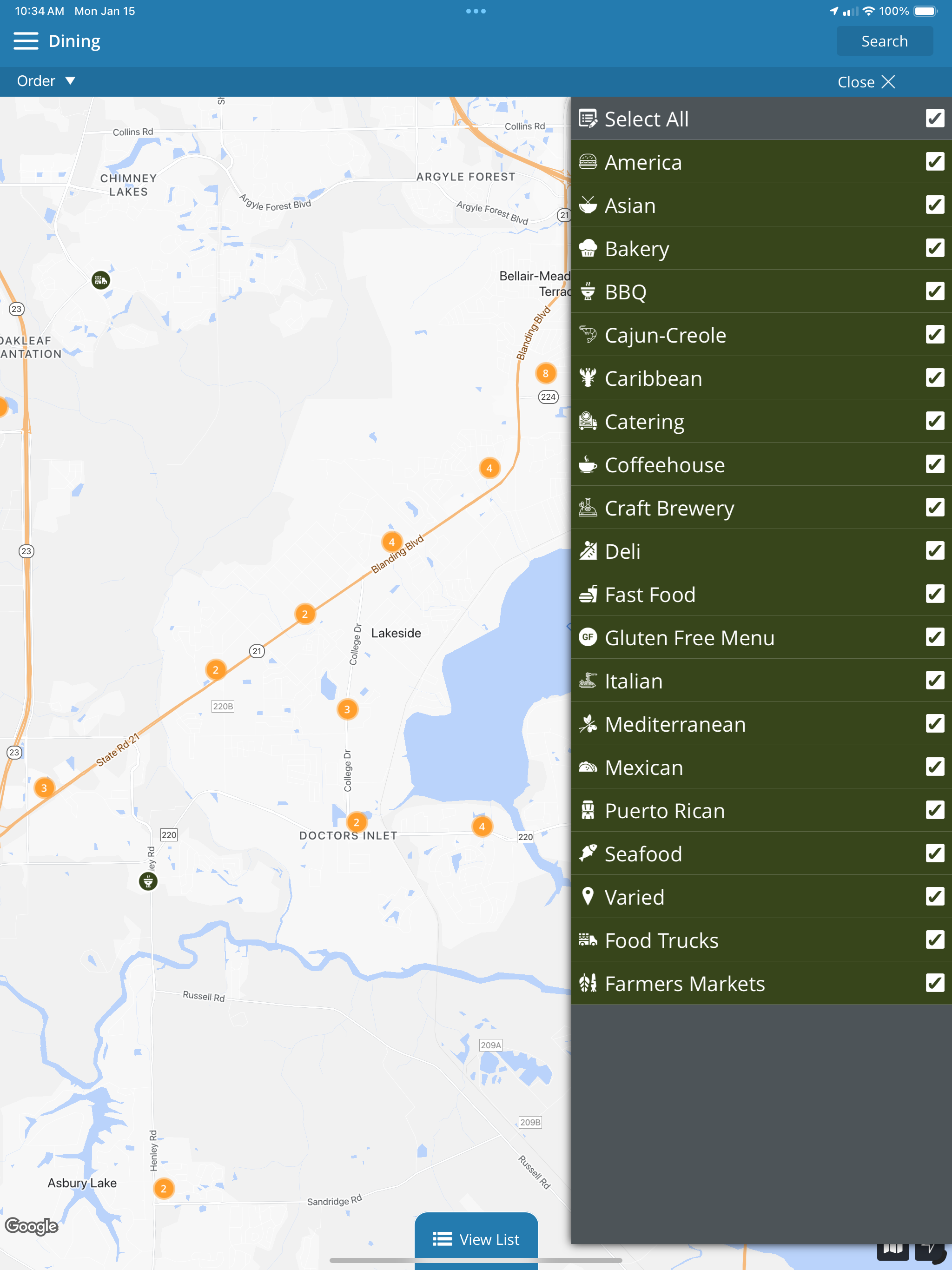Tap the Google logo on map
Image resolution: width=952 pixels, height=1270 pixels.
pyautogui.click(x=32, y=1226)
